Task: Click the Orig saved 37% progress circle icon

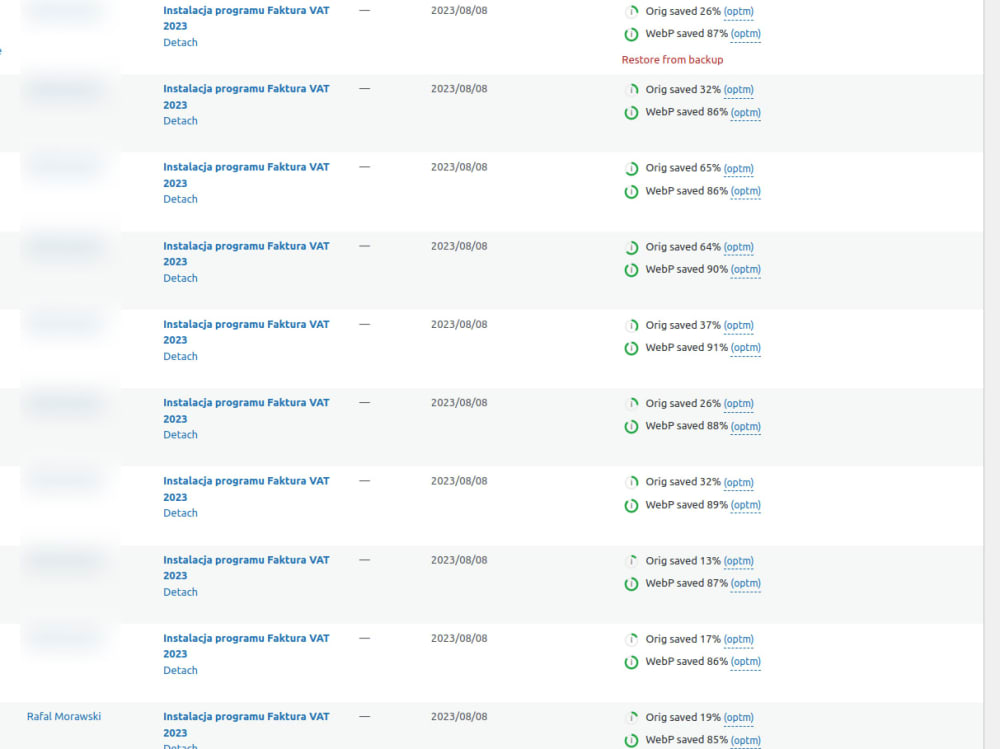Action: 631,325
